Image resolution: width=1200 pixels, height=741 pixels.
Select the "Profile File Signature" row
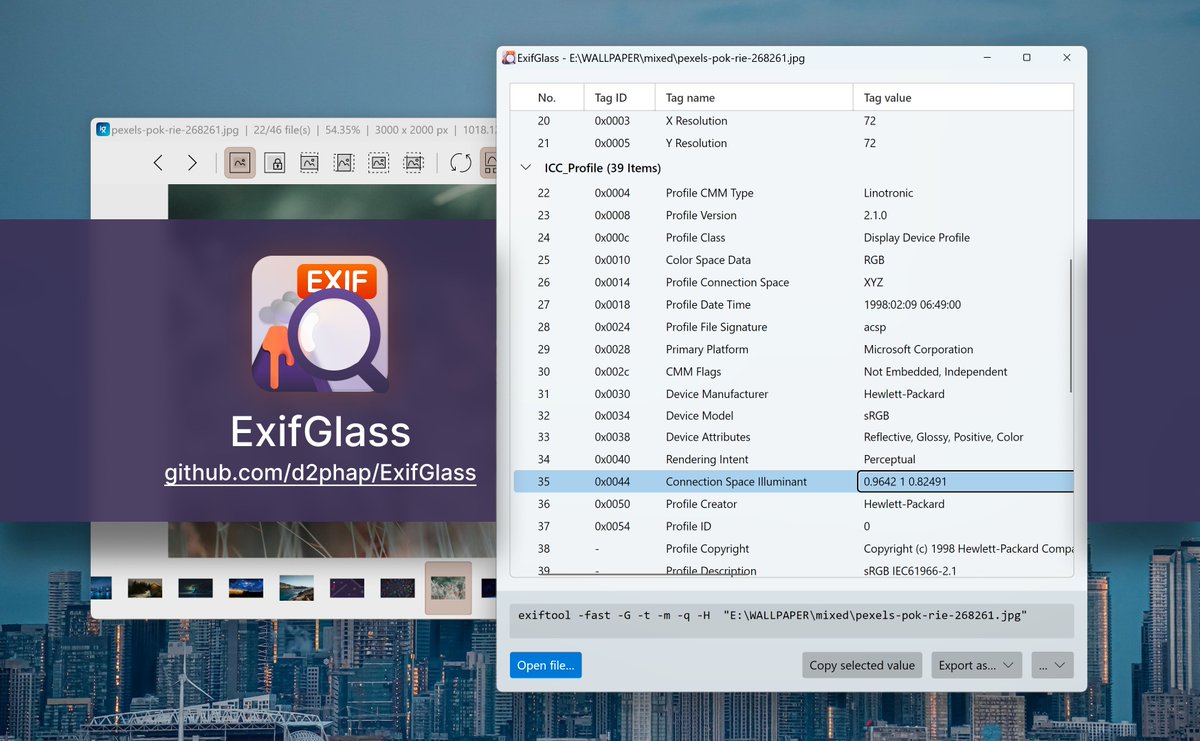point(793,327)
